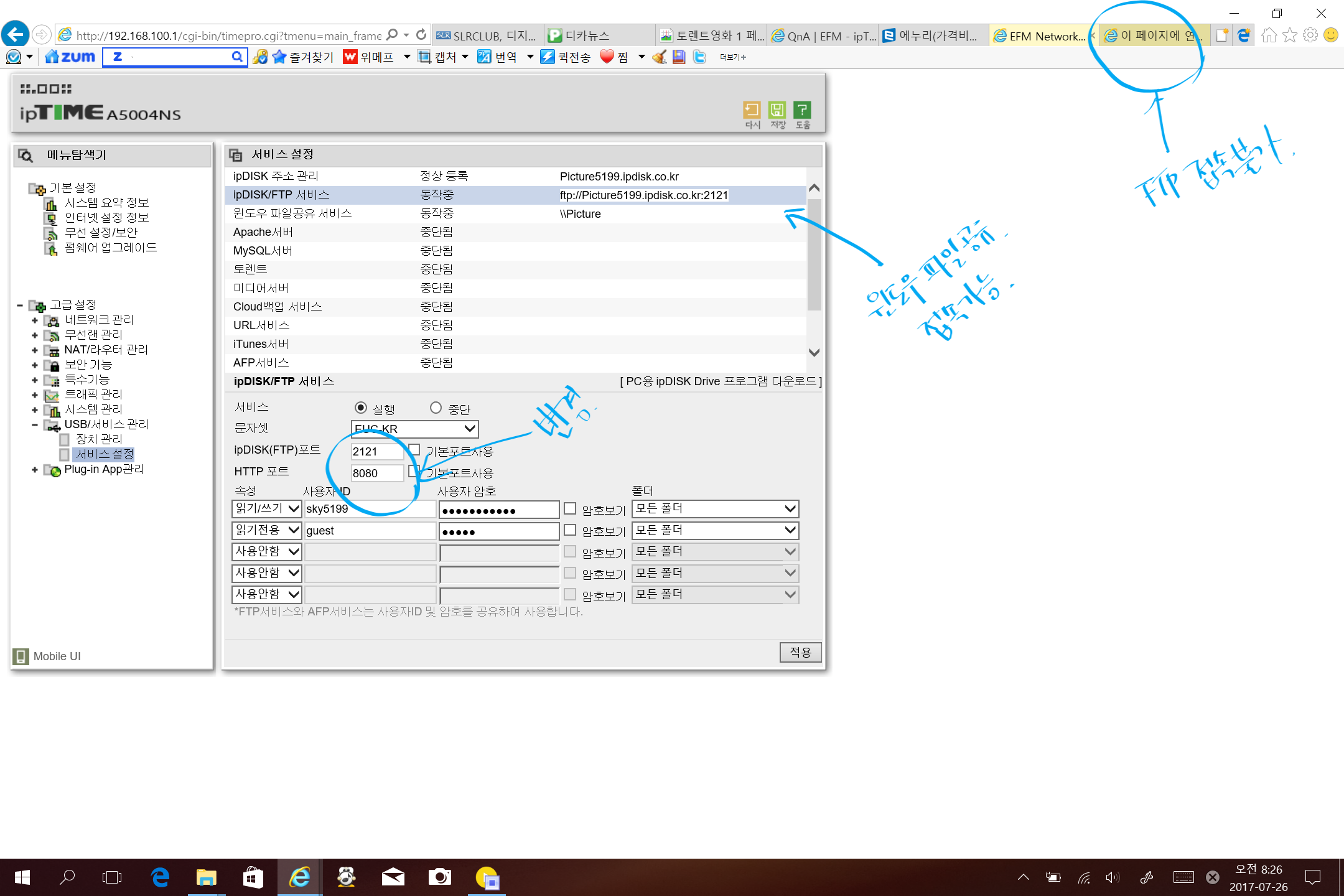Refresh page using address bar reload icon
The image size is (1344, 896).
coord(421,35)
